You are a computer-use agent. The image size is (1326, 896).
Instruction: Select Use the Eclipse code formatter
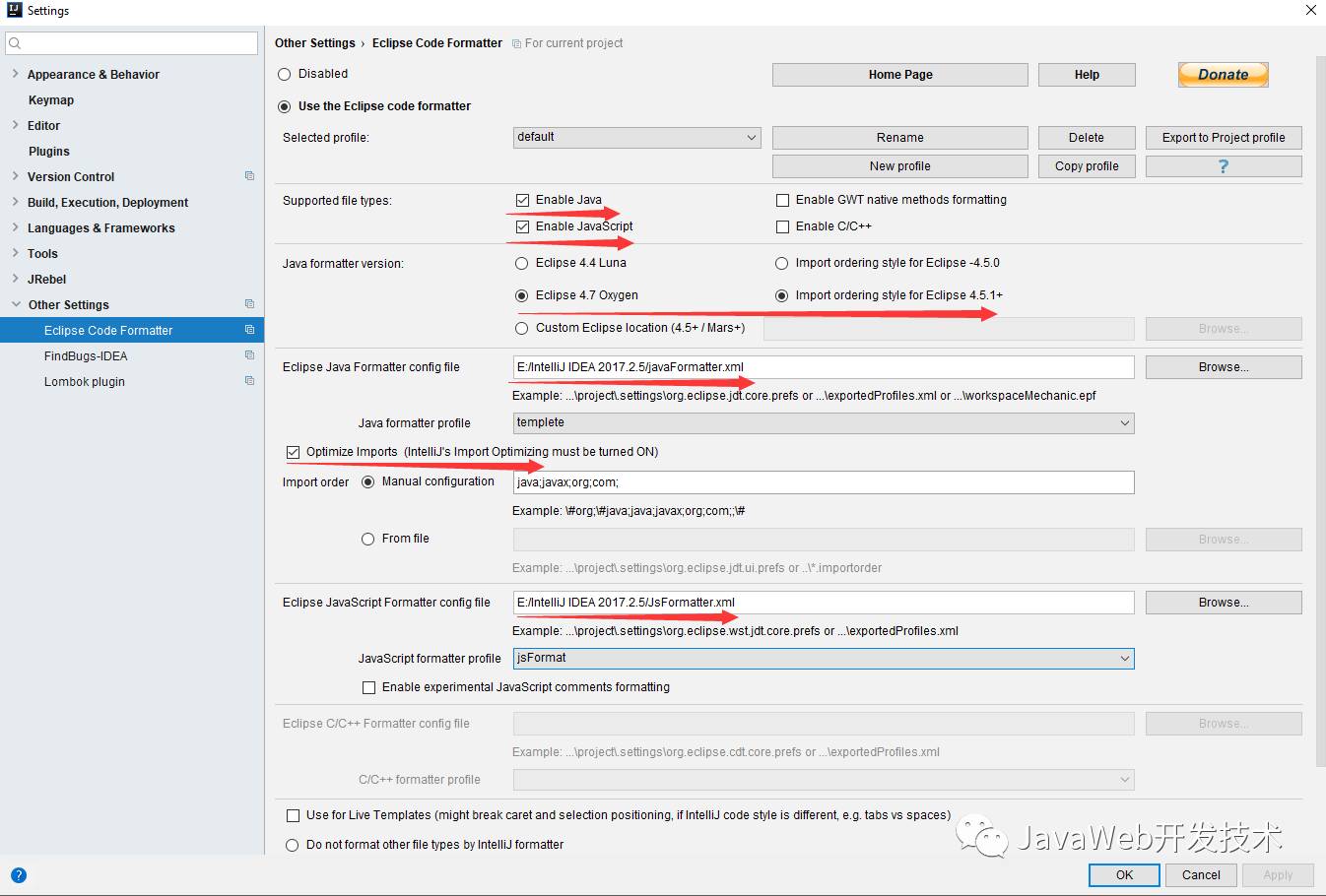click(x=285, y=106)
